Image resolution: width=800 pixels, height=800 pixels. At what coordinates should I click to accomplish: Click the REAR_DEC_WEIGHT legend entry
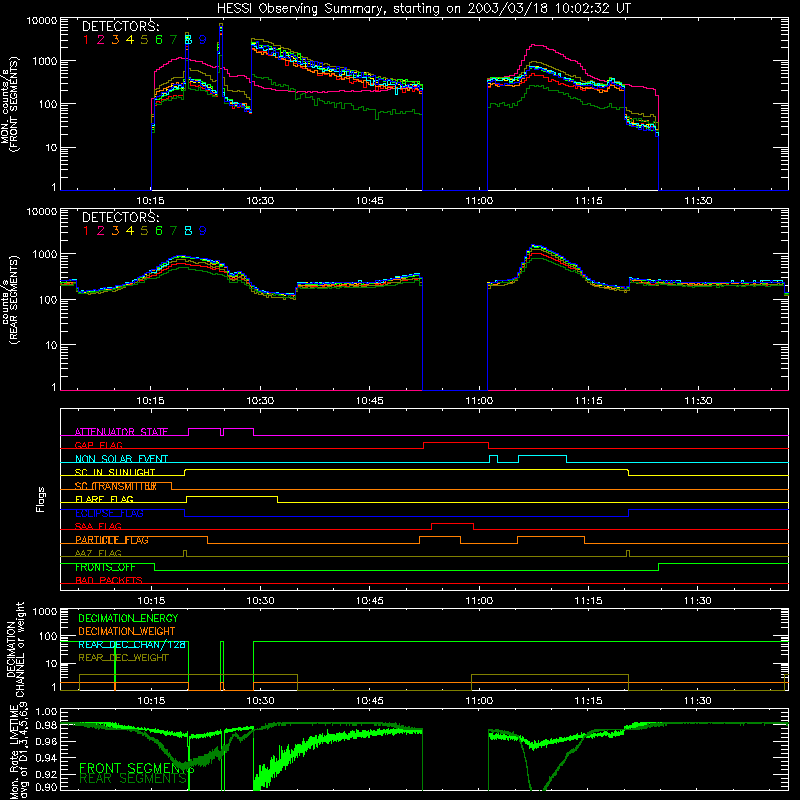click(123, 658)
